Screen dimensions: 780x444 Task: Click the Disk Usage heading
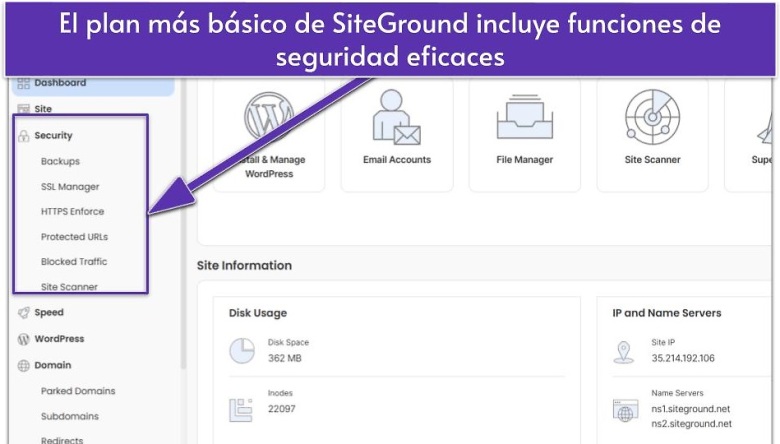(258, 313)
